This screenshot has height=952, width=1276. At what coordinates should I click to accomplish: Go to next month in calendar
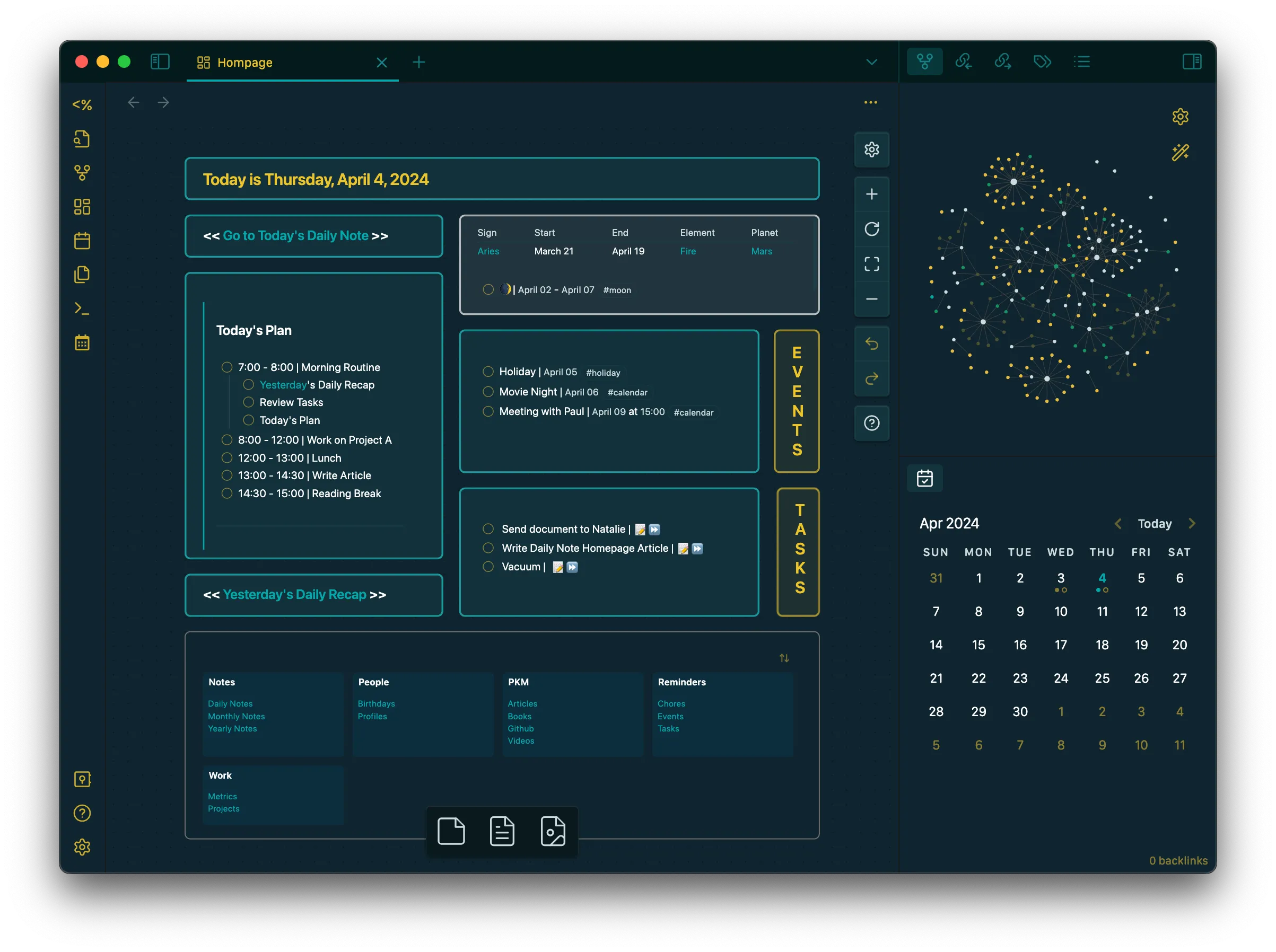click(1192, 523)
